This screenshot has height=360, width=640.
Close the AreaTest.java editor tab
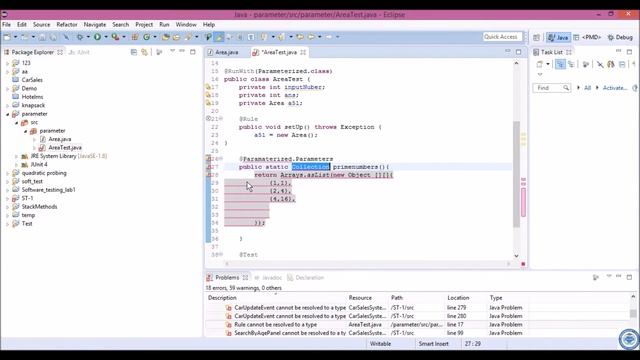click(x=303, y=52)
